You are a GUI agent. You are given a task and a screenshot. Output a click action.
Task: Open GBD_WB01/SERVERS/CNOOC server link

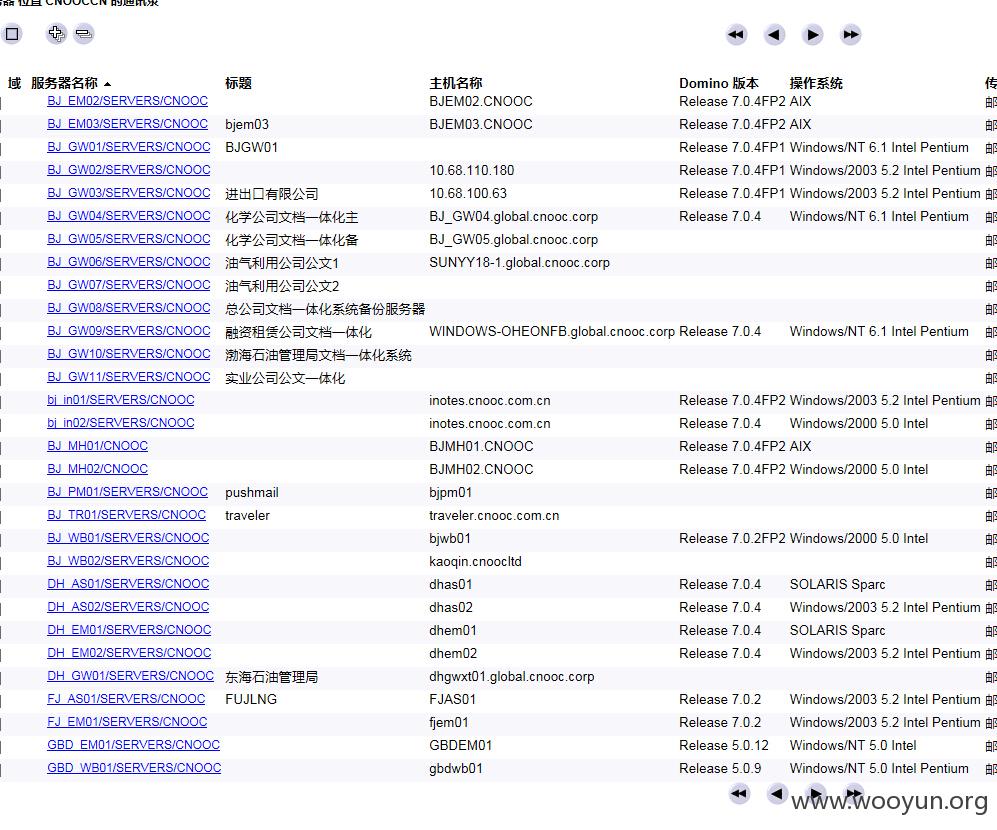tap(134, 768)
